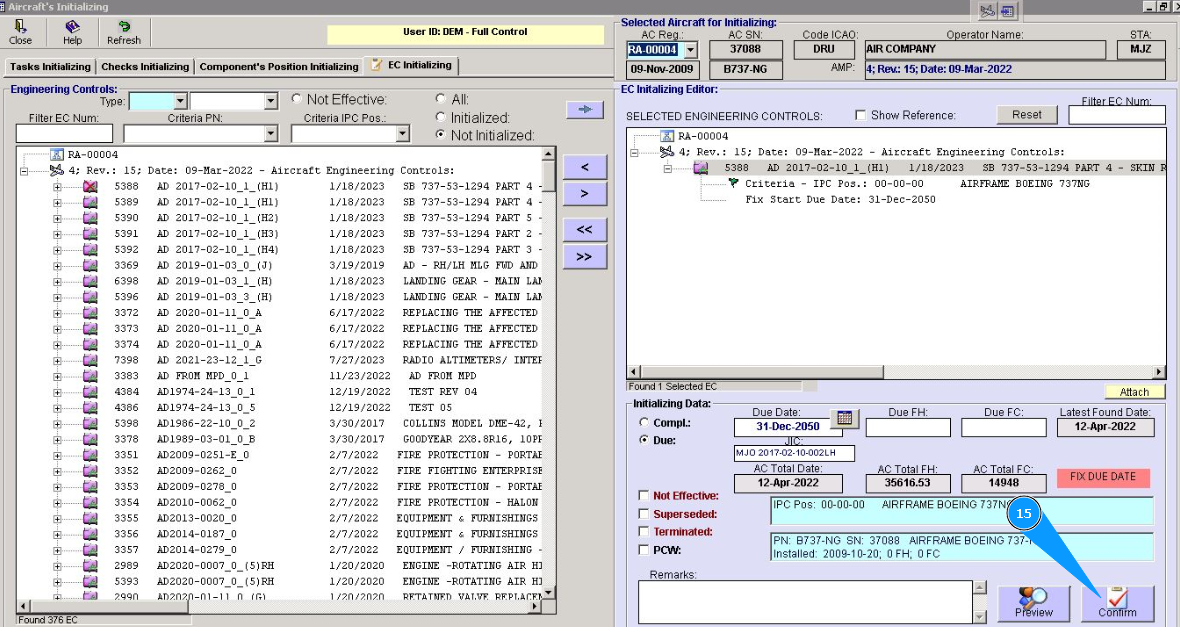Click the Reset button
1180x633 pixels.
pos(1026,115)
